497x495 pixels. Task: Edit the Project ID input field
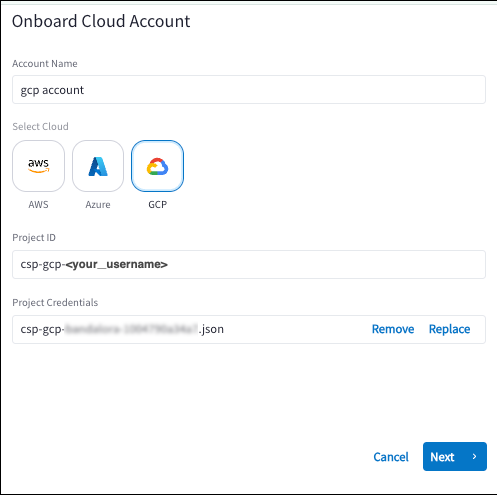249,264
